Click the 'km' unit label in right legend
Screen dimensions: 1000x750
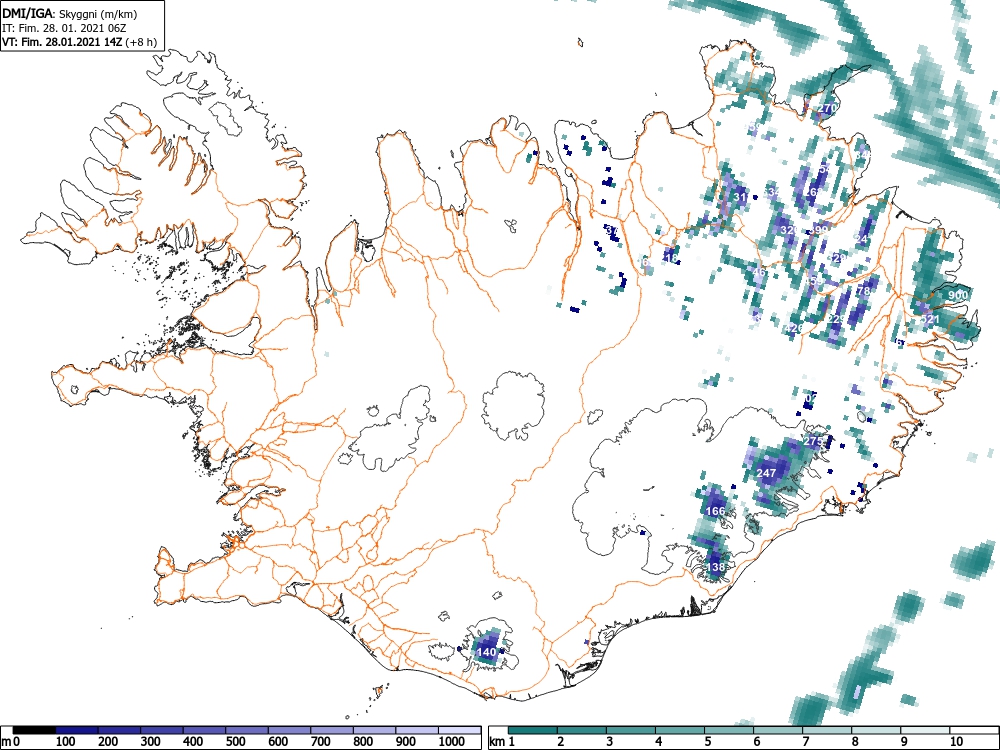tap(497, 742)
